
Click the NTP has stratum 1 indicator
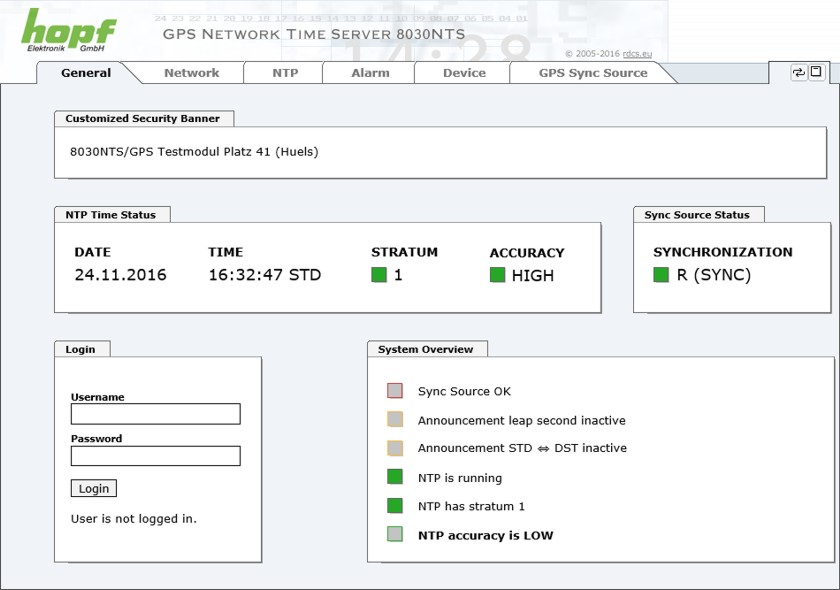395,506
